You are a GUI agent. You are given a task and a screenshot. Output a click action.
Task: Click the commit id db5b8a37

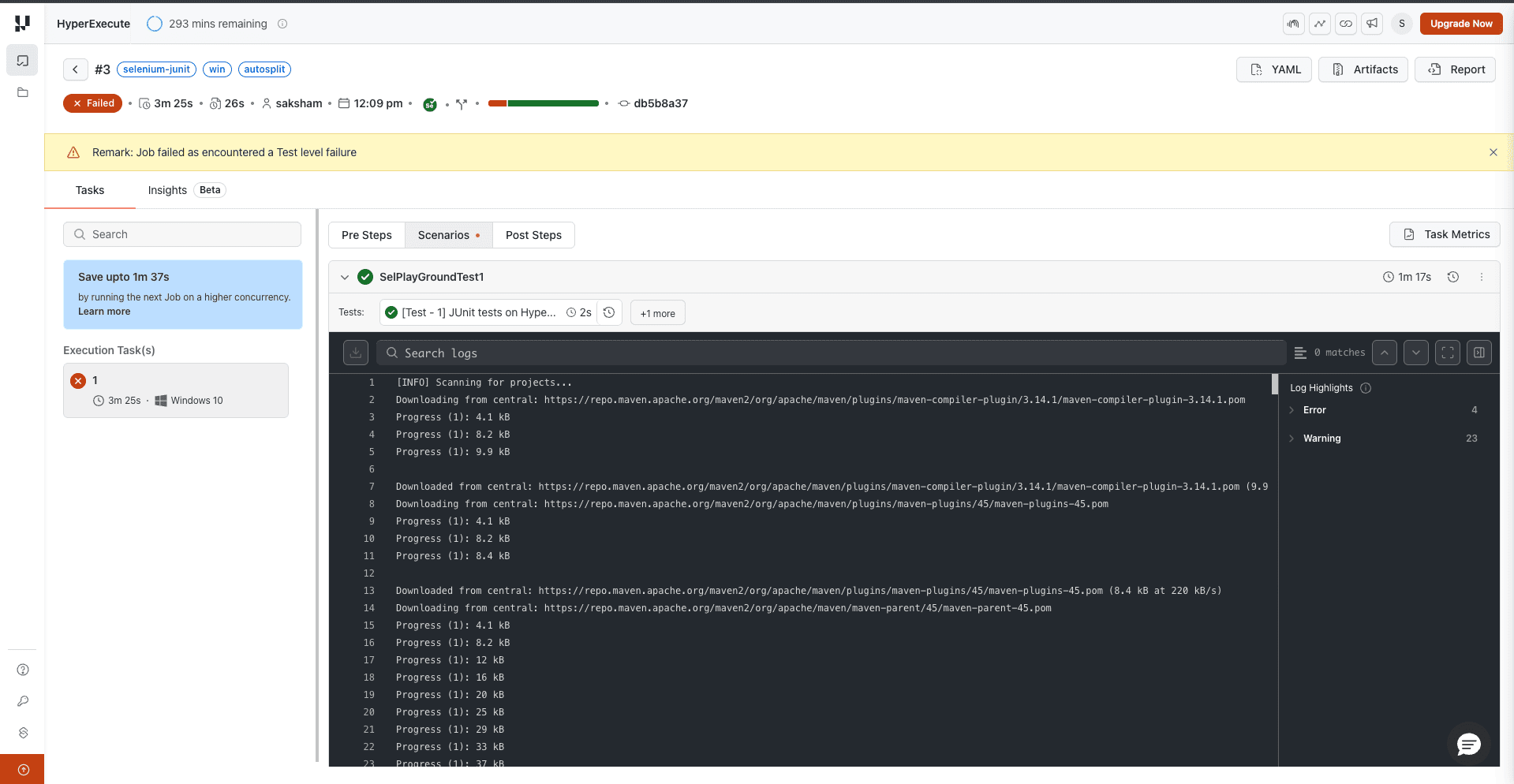click(660, 103)
